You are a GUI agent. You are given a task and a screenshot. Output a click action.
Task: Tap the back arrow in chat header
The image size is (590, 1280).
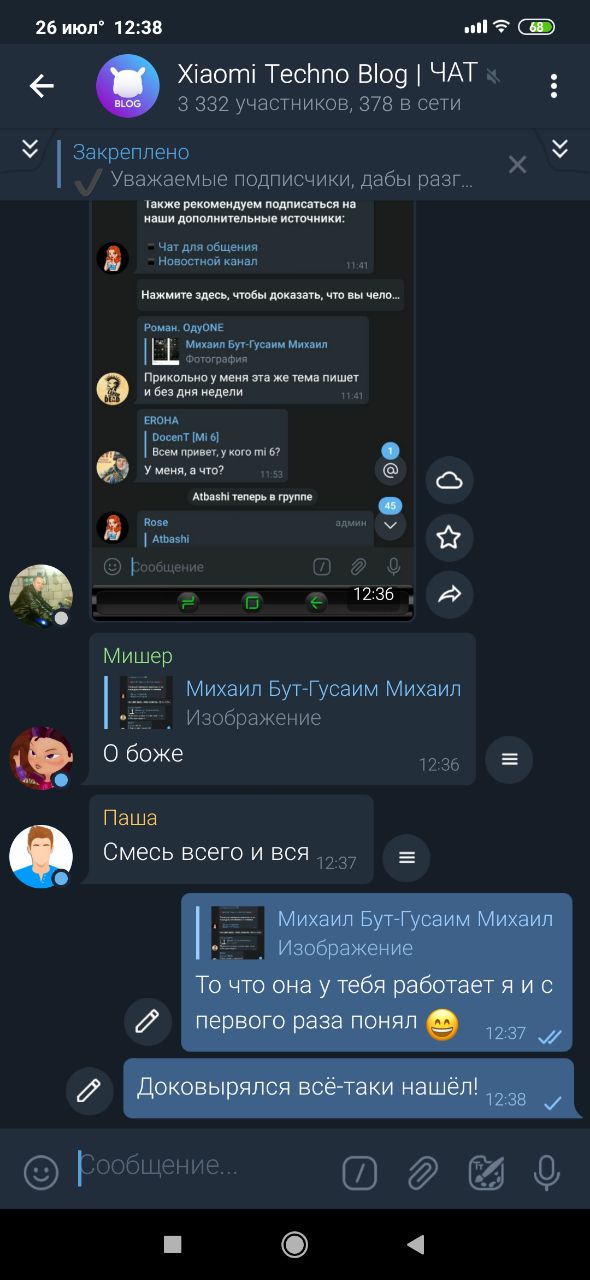41,86
